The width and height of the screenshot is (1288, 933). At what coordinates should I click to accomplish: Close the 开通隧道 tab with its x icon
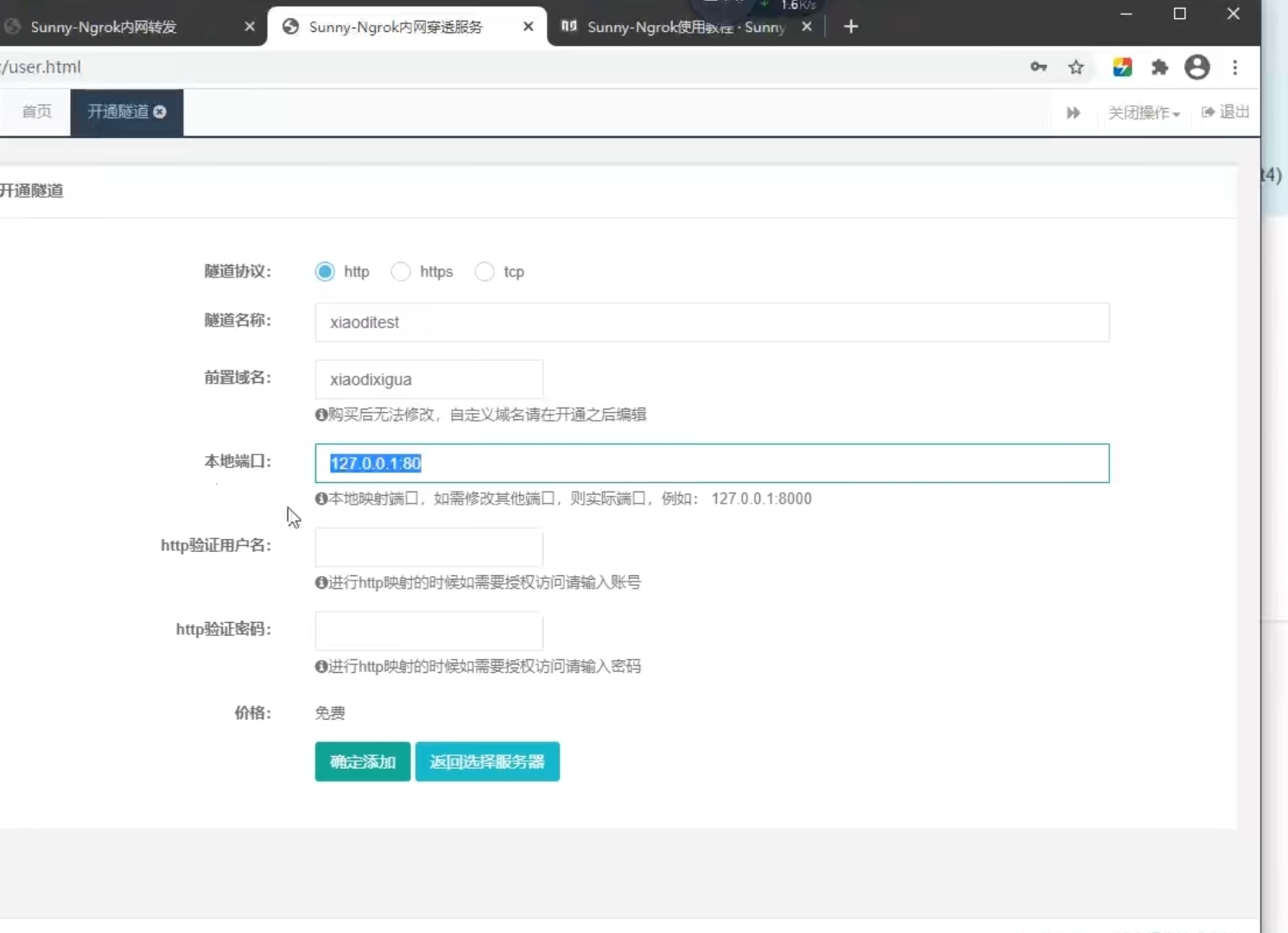click(160, 111)
